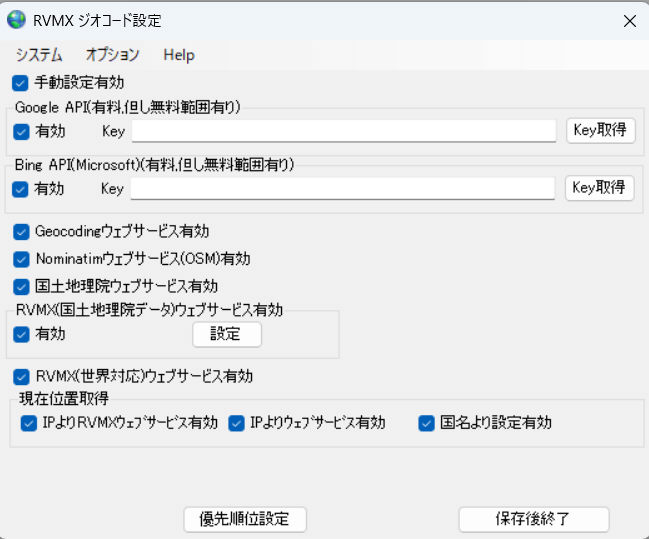Click Key取得 button for Bing API
Screen dimensions: 649x539
coord(600,187)
